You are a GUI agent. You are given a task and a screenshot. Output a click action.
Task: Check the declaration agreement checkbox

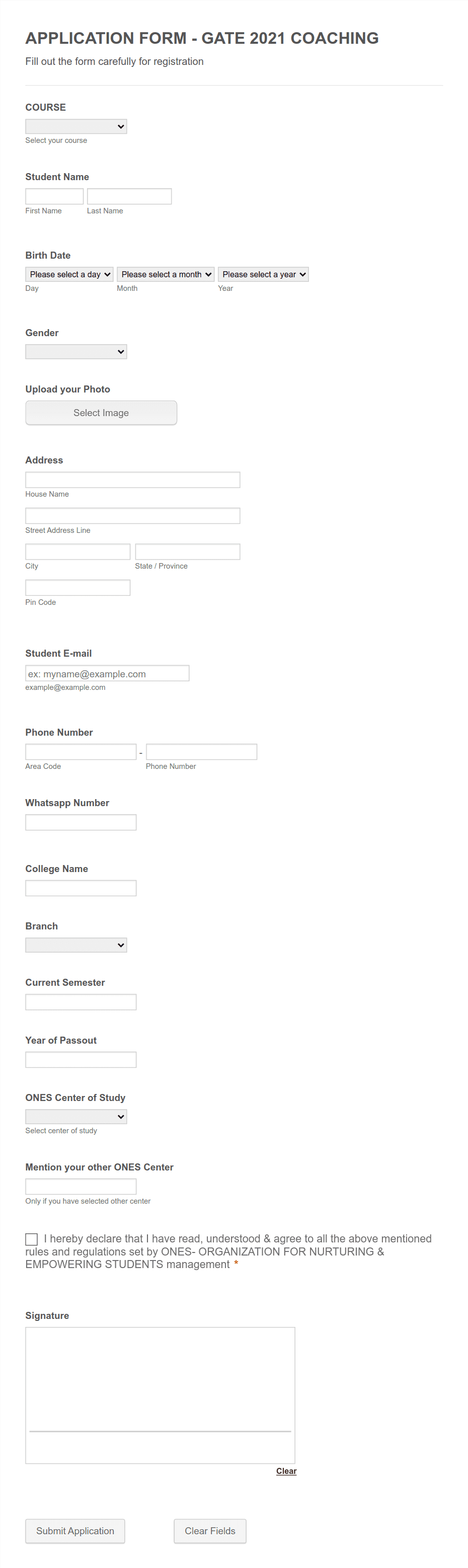coord(32,1239)
